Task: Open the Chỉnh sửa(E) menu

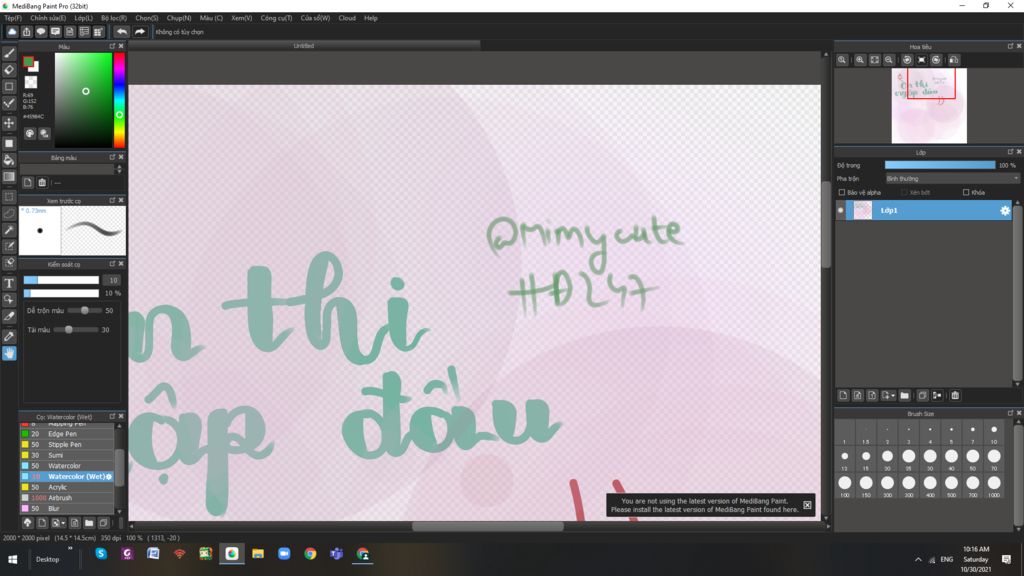Action: (x=48, y=18)
